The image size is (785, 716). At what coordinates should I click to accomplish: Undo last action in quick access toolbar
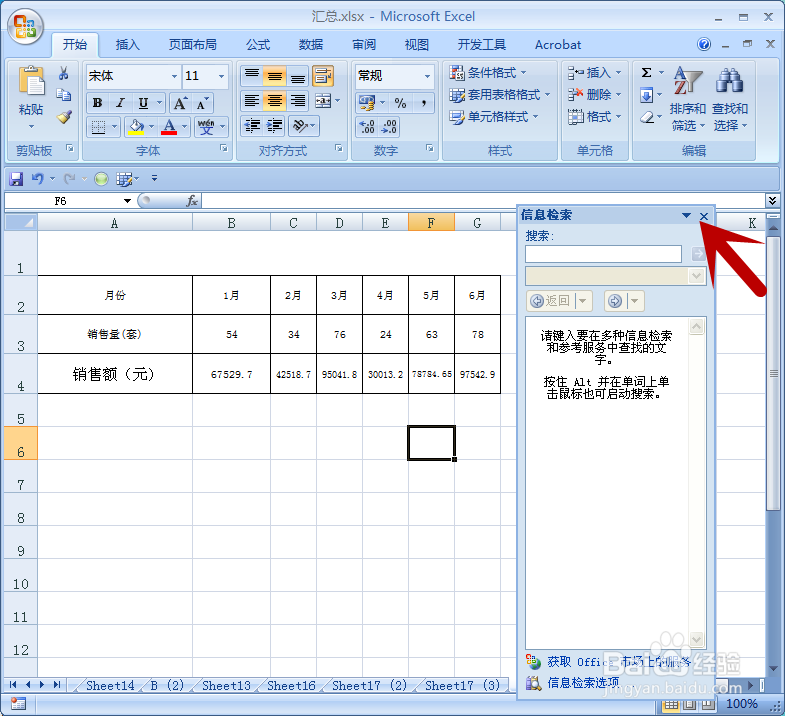point(38,179)
